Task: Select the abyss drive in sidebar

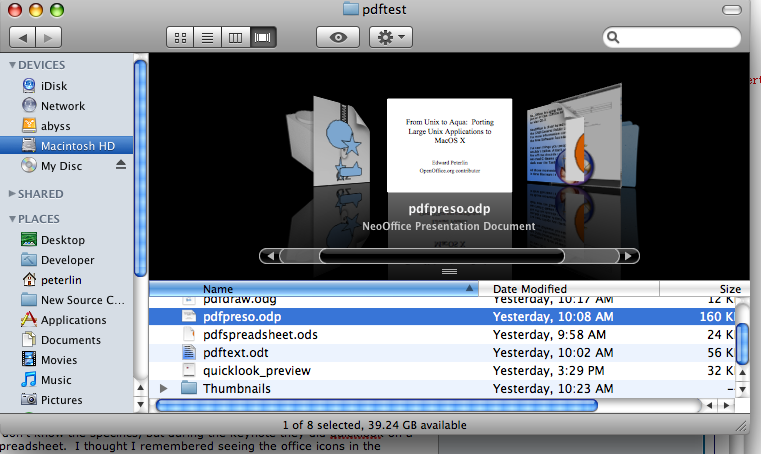Action: point(66,126)
